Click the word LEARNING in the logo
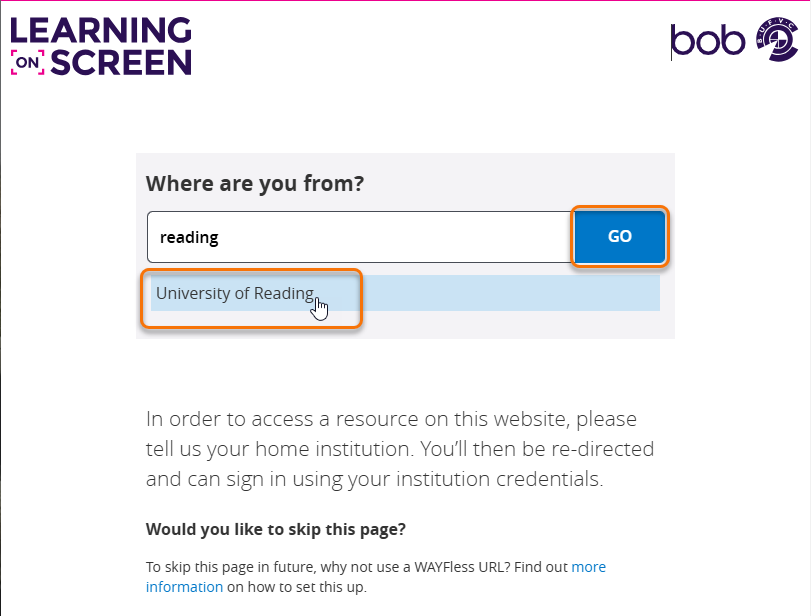The width and height of the screenshot is (811, 616). click(100, 29)
